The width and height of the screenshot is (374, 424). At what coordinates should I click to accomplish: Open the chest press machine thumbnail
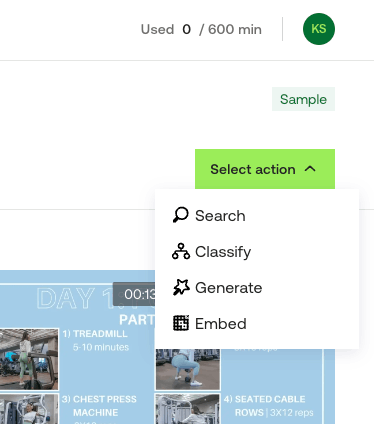[x=29, y=409]
